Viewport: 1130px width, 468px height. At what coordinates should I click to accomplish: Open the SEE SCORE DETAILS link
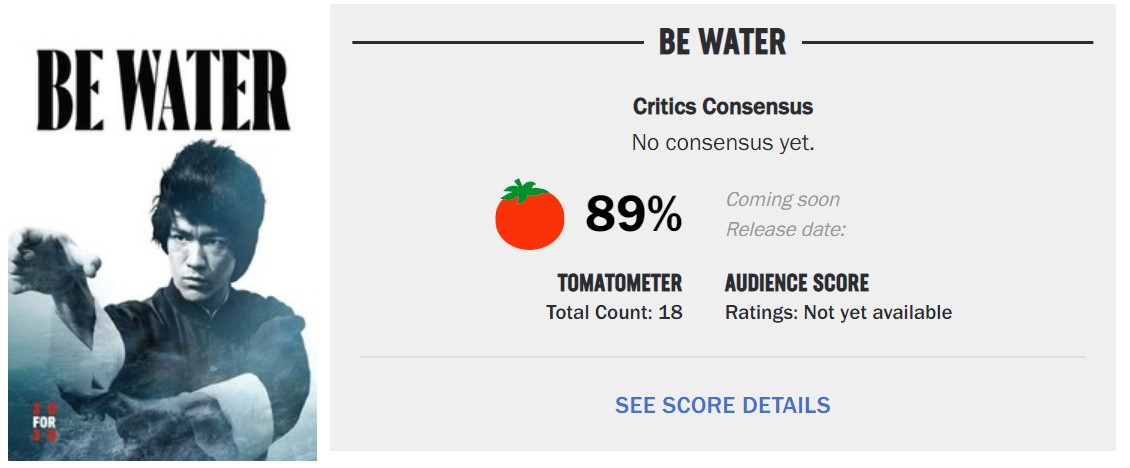coord(722,405)
